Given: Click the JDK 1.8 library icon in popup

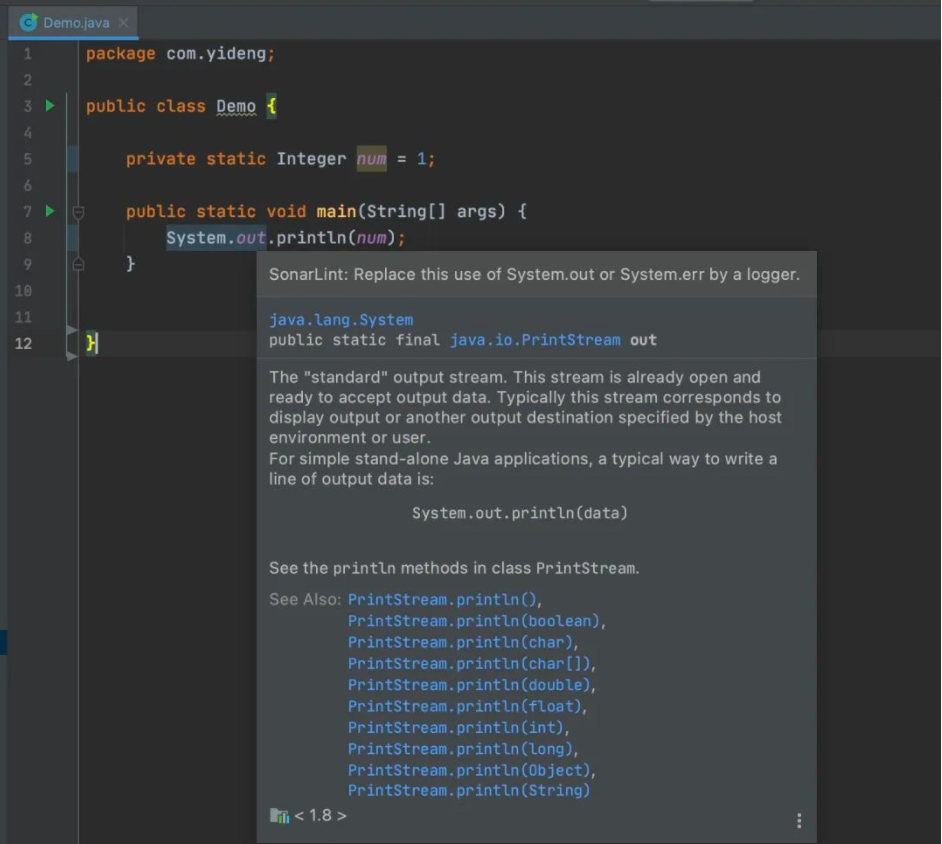Looking at the screenshot, I should (x=279, y=815).
